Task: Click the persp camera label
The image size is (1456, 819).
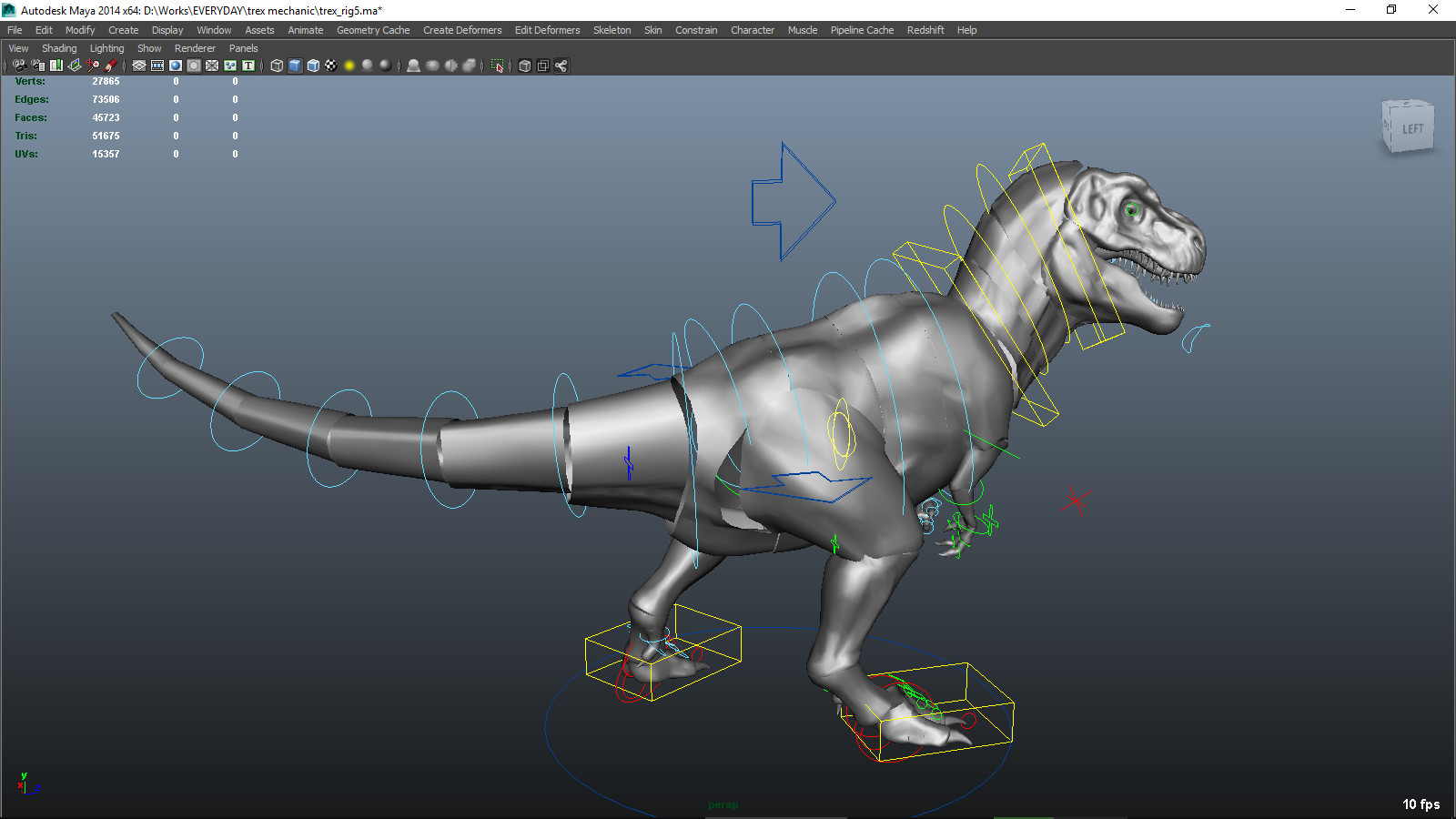Action: click(723, 804)
